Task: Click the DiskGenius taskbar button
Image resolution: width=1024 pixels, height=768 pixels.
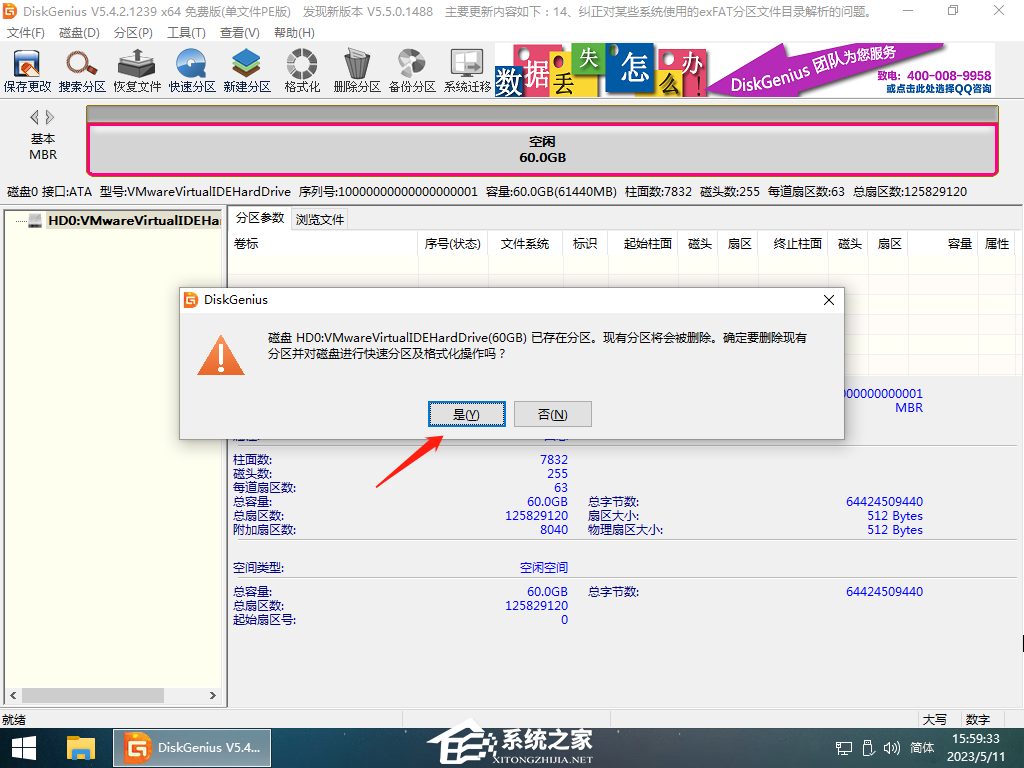Action: click(x=192, y=748)
